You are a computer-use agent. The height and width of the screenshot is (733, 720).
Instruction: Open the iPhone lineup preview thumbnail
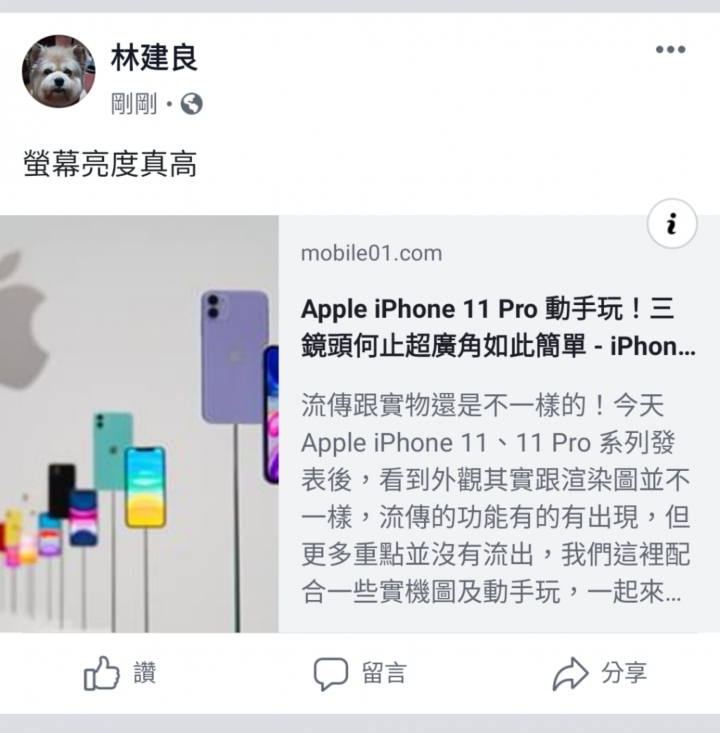click(x=139, y=424)
